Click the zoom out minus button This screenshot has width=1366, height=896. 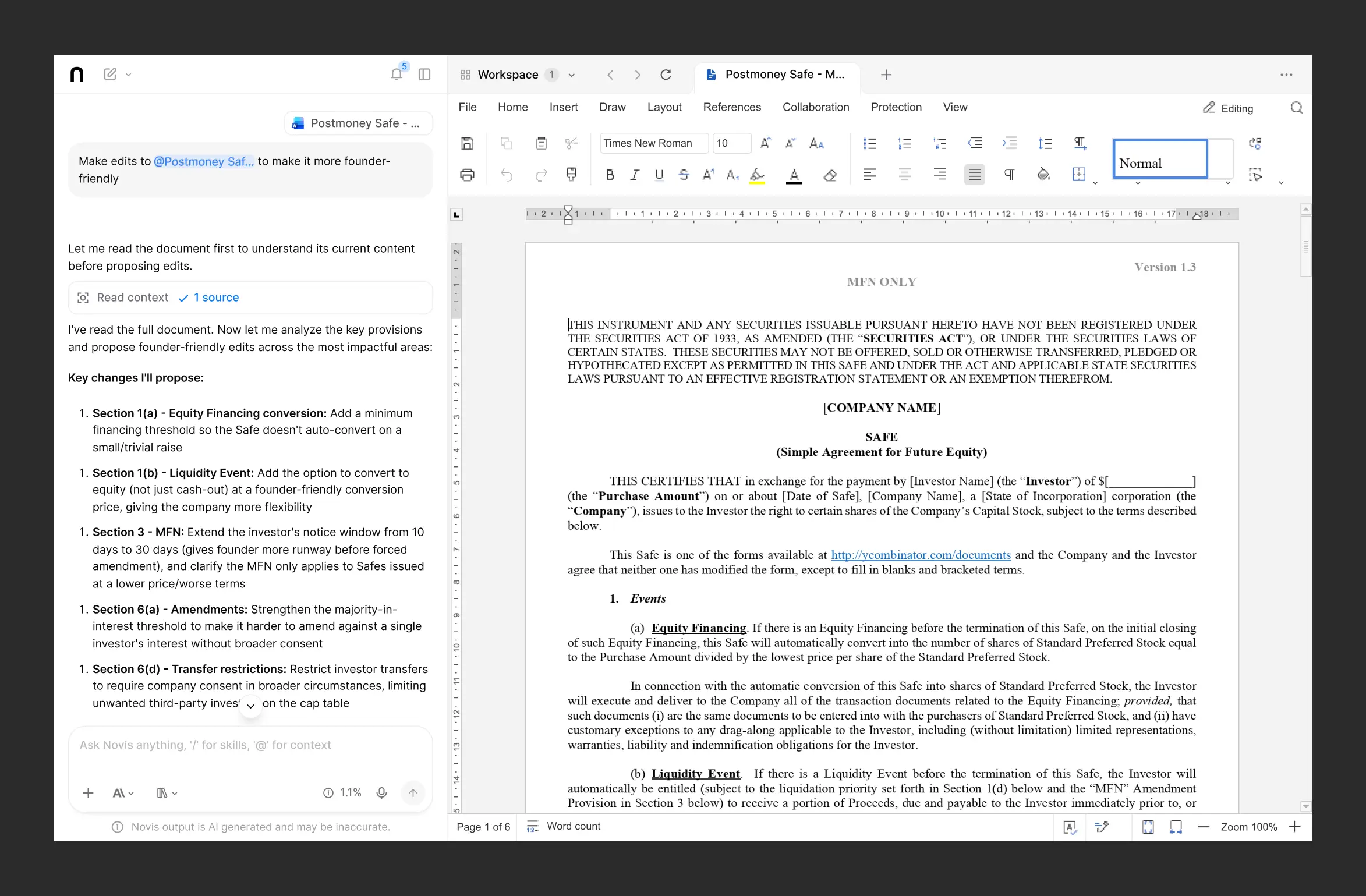click(x=1204, y=827)
